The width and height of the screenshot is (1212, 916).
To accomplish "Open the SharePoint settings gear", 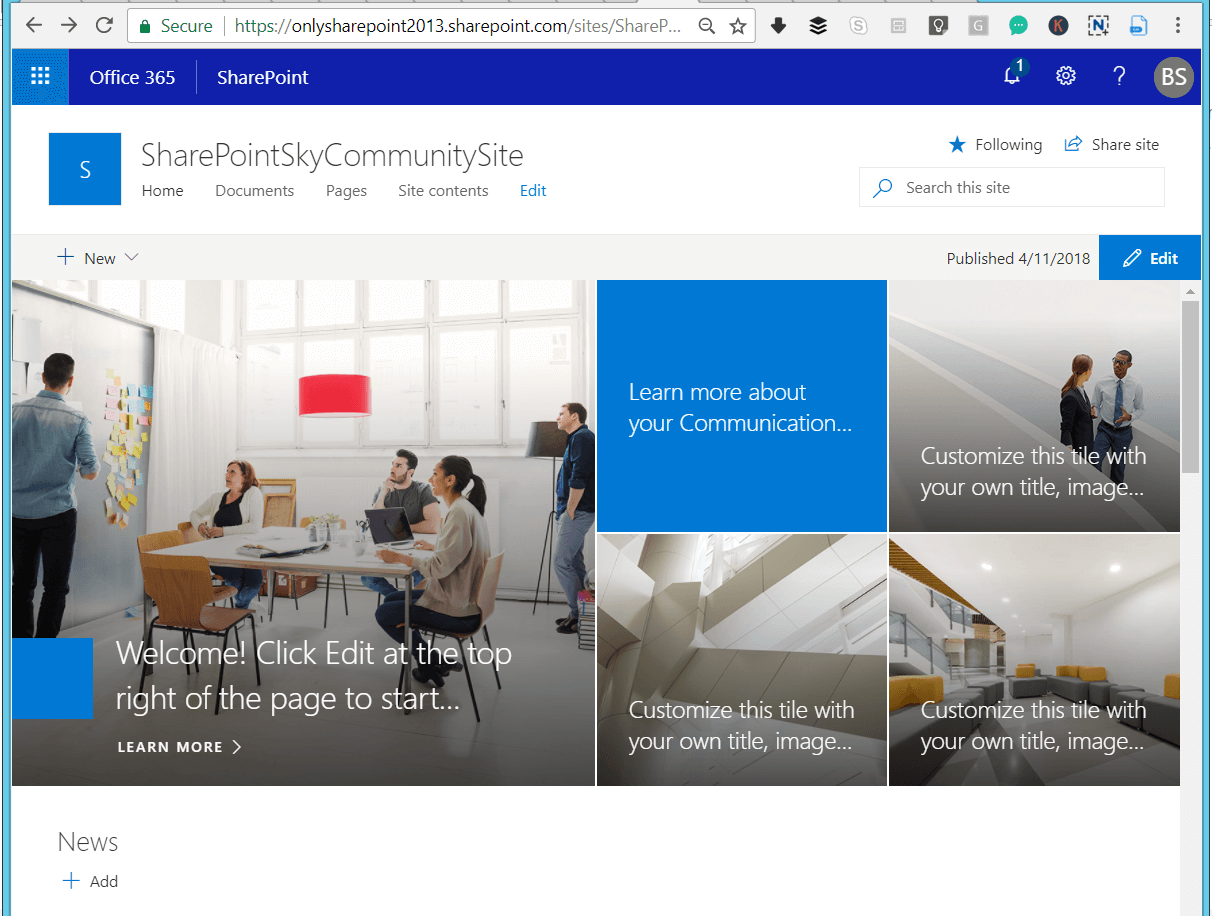I will tap(1065, 76).
